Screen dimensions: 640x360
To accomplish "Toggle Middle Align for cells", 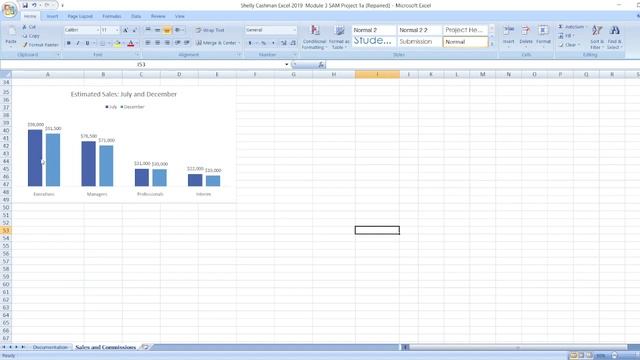I will coord(157,30).
